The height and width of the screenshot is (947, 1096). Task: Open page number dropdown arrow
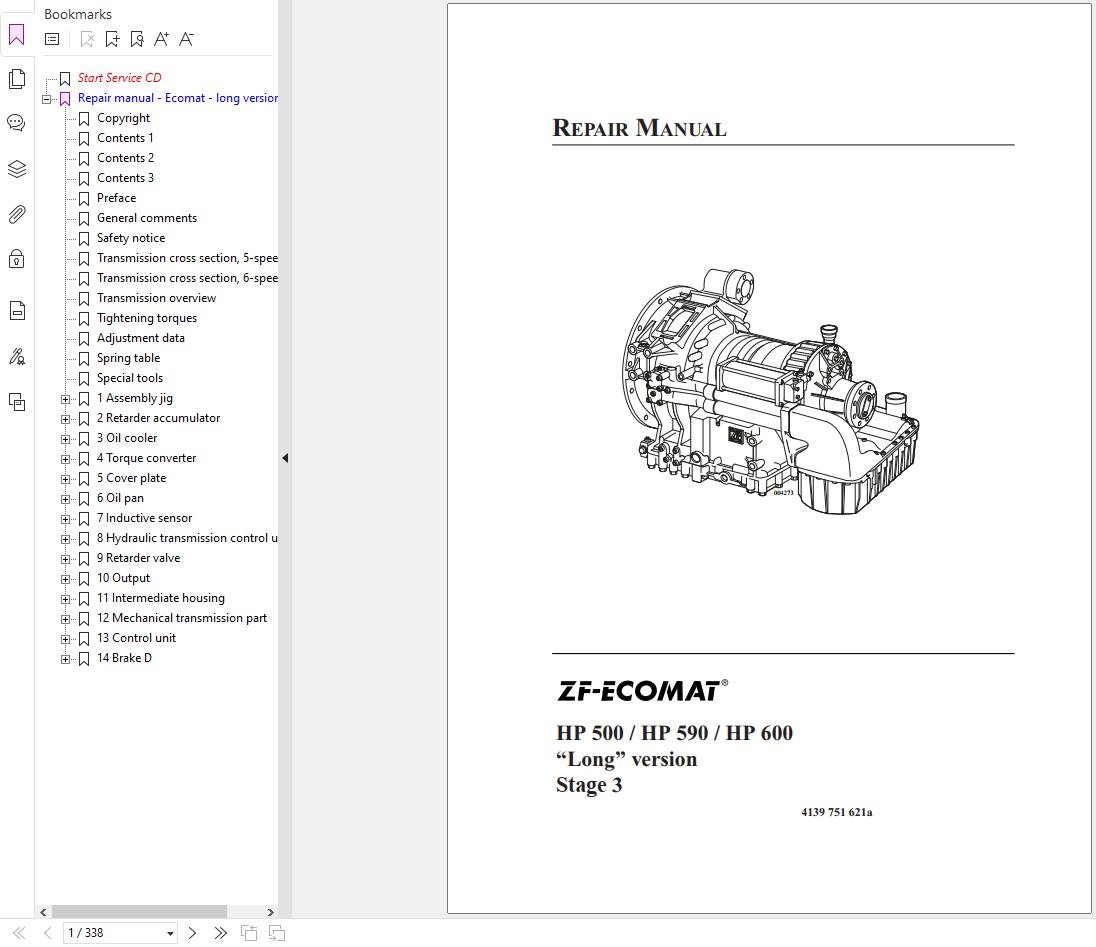(170, 934)
